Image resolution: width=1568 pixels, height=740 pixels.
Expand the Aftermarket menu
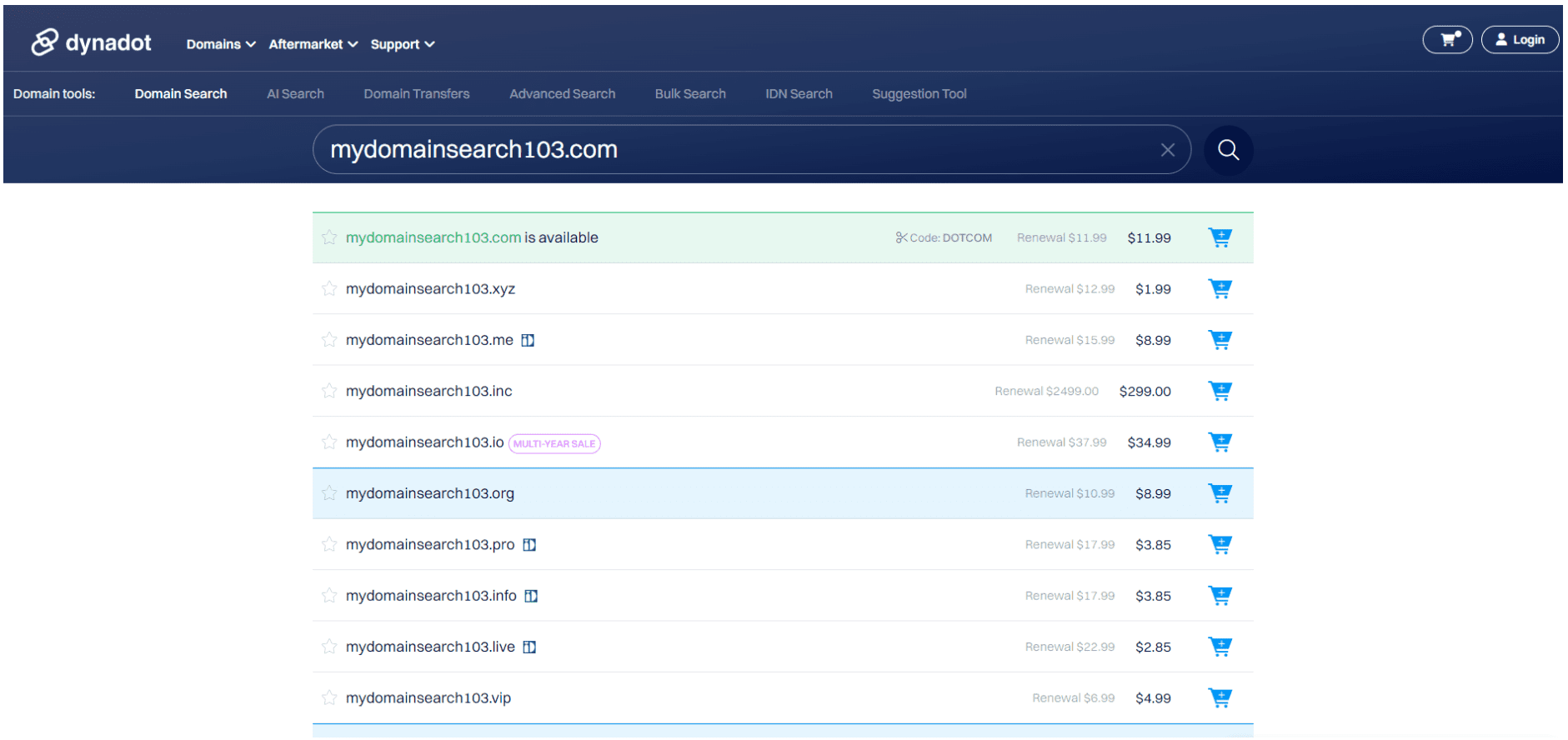click(x=313, y=44)
